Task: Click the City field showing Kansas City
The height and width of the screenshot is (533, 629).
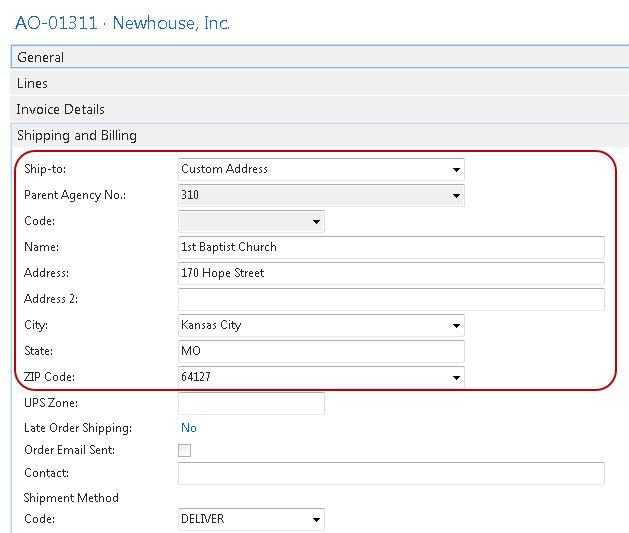Action: tap(310, 326)
